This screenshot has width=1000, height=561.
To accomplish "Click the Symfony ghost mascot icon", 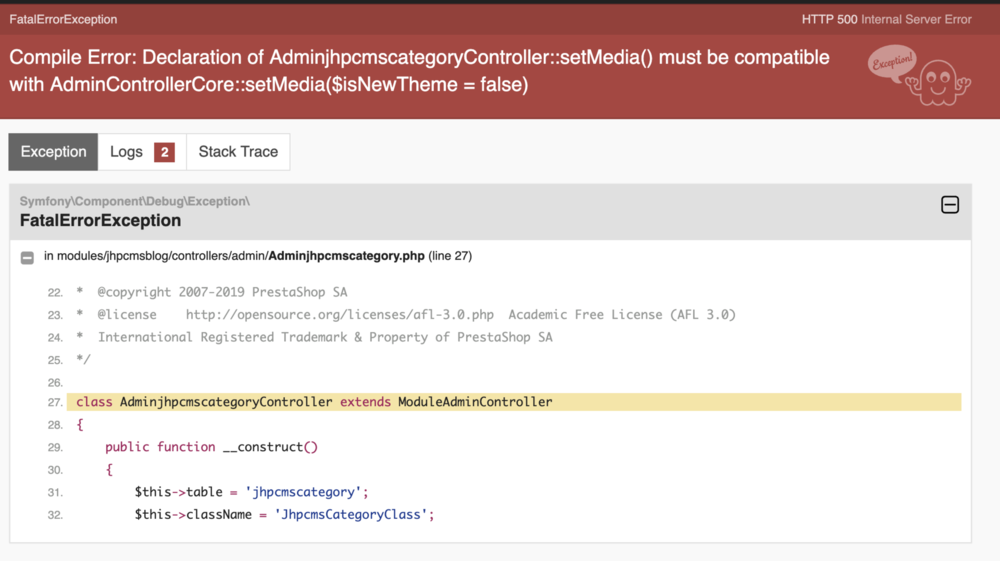I will click(938, 84).
